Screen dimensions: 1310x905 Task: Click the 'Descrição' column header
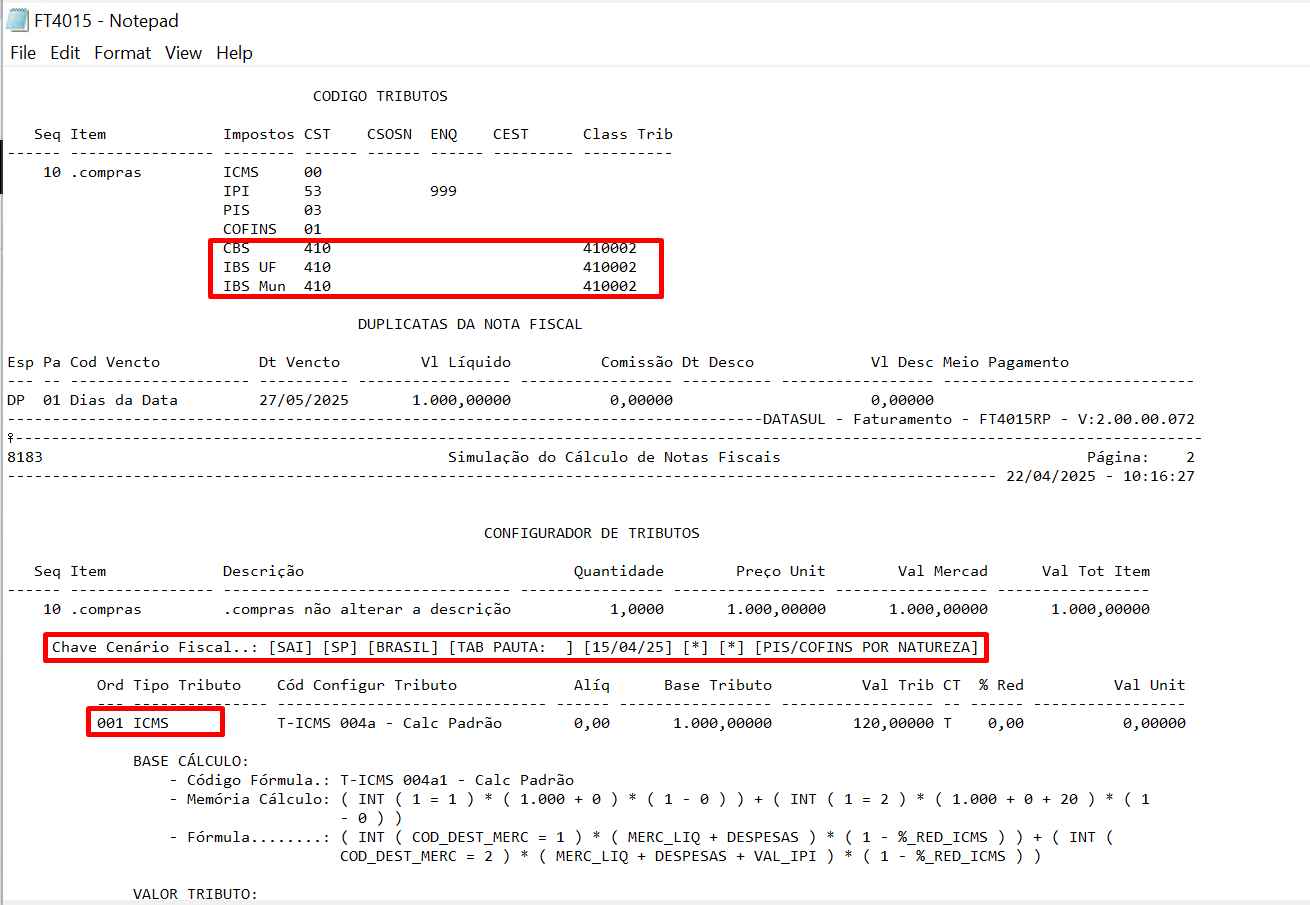264,571
